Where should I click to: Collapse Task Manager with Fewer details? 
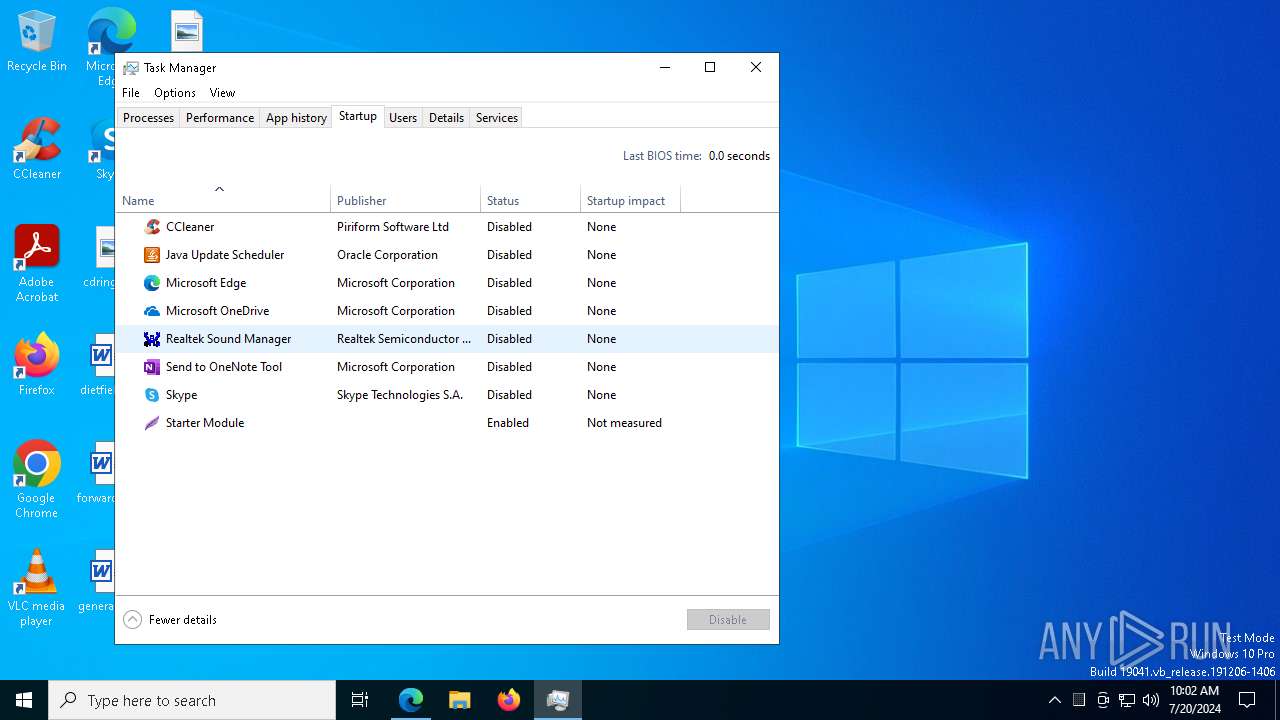click(170, 620)
